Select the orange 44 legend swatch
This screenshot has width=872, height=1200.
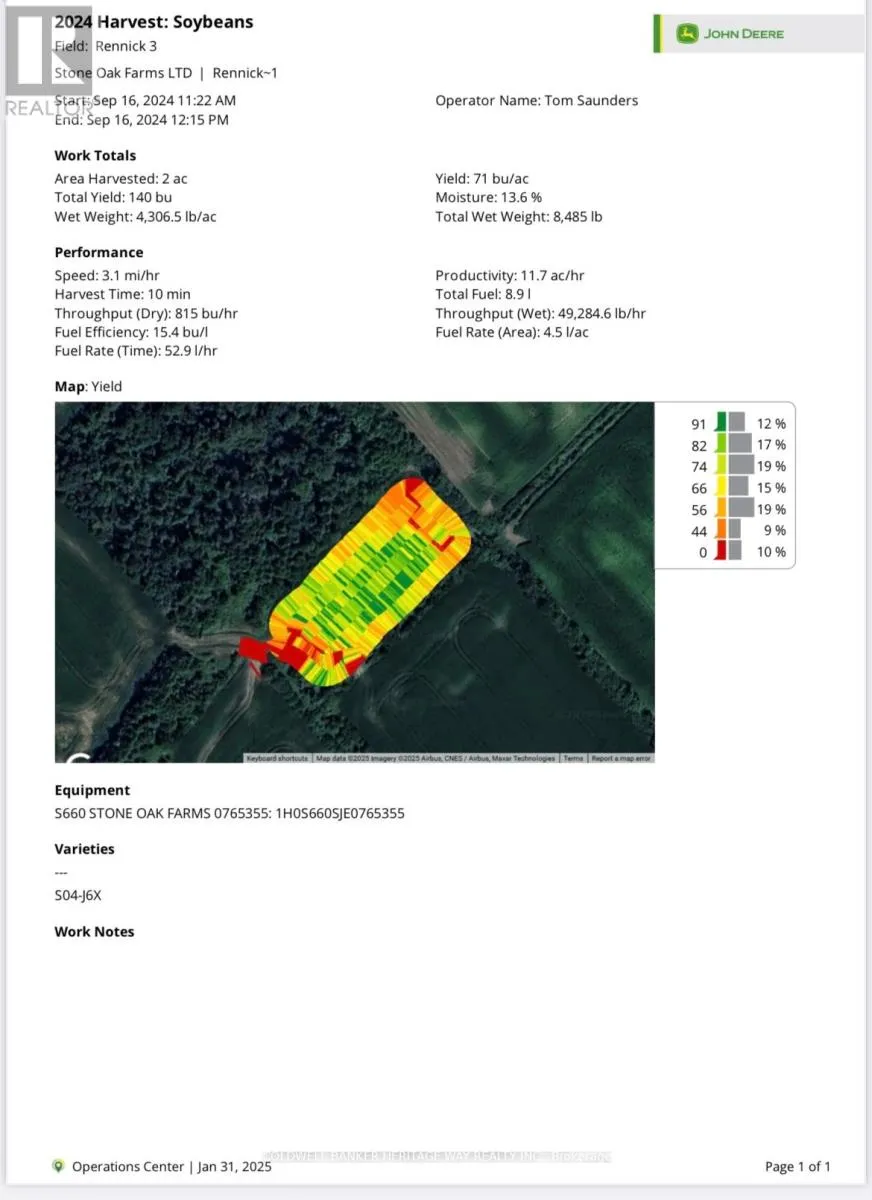(719, 530)
